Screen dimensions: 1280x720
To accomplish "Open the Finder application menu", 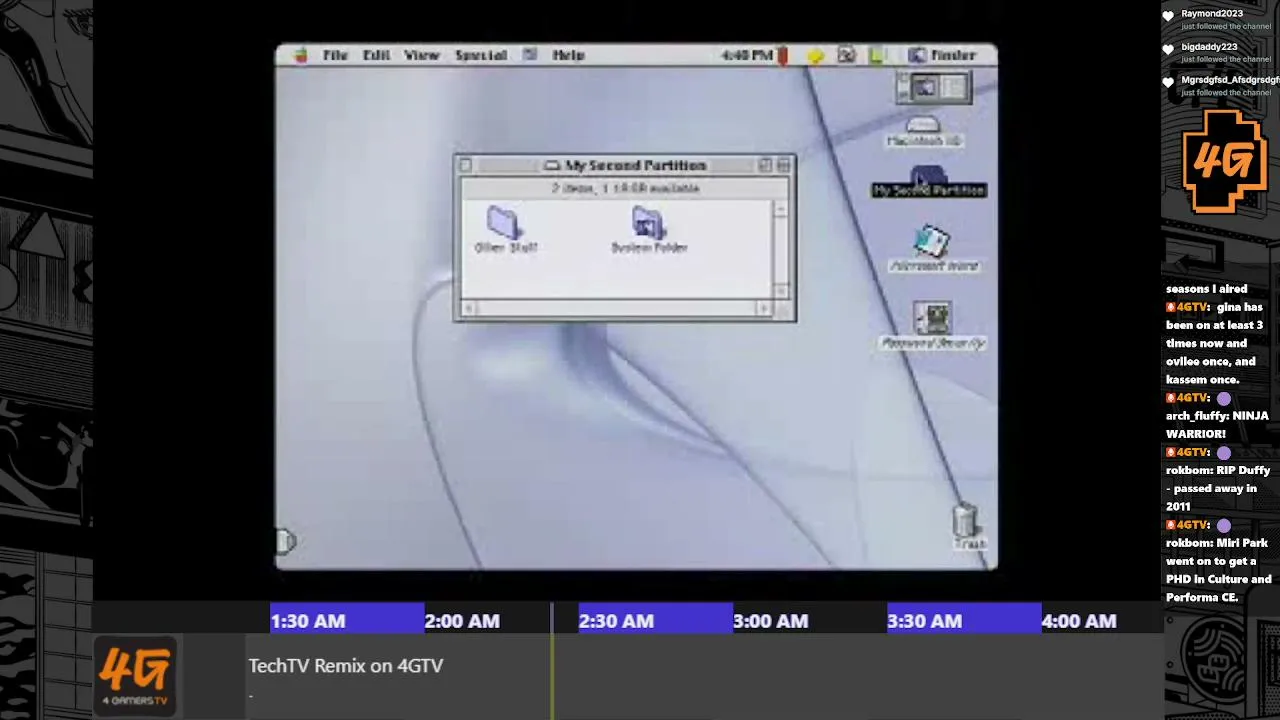I will (x=942, y=56).
